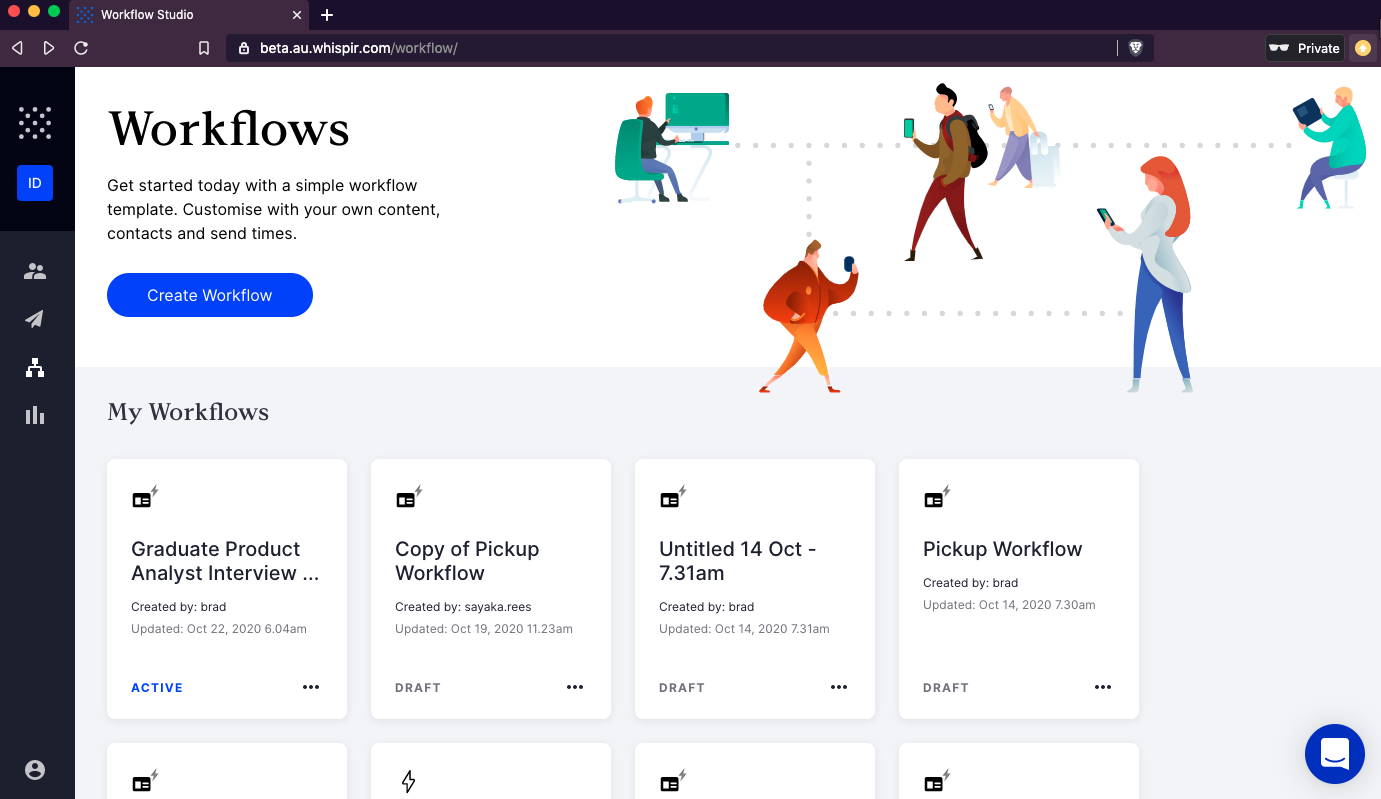This screenshot has height=799, width=1381.
Task: Click the browser forward arrow
Action: pos(49,48)
